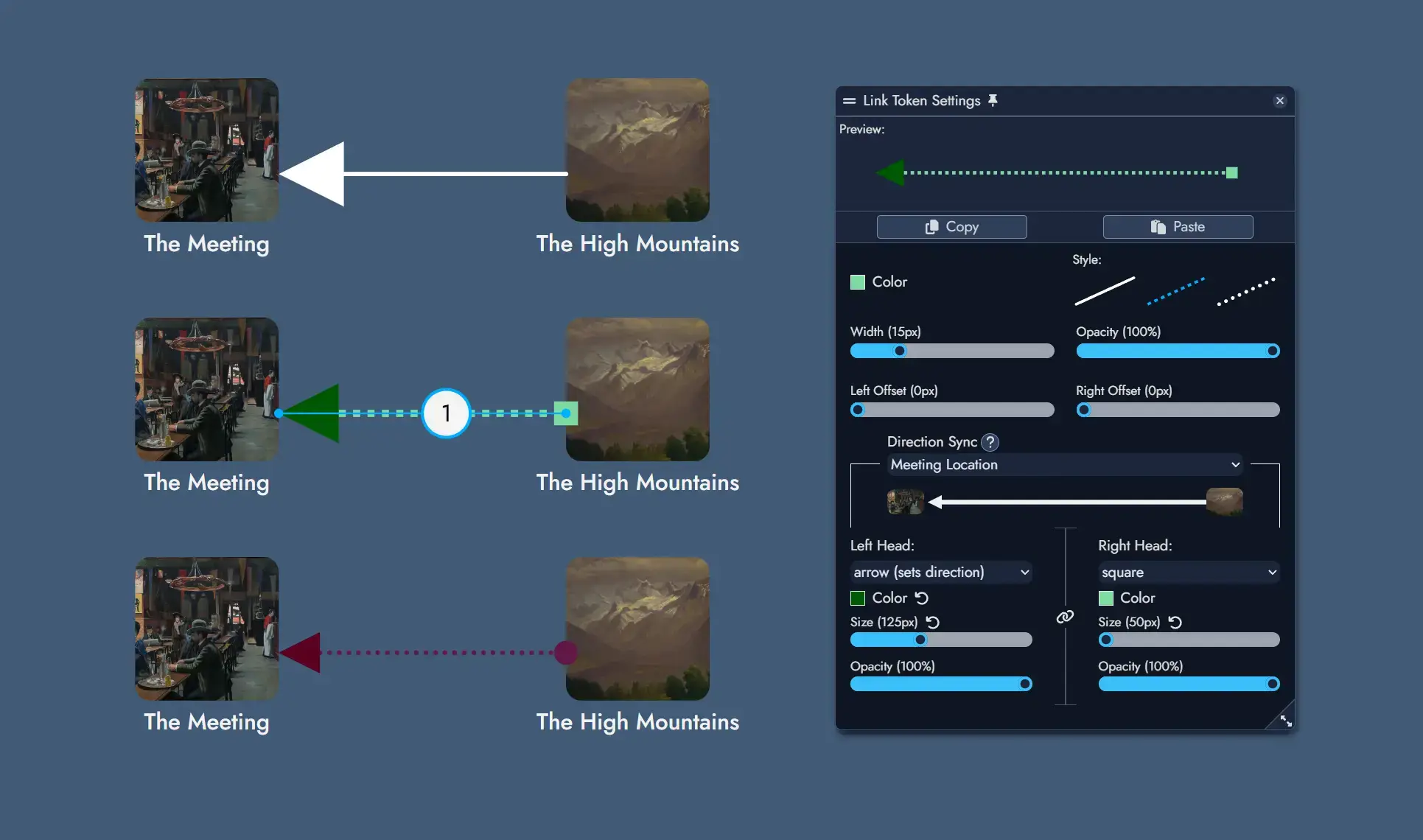Open the Meeting Location direction dropdown
This screenshot has height=840, width=1423.
pos(1065,464)
